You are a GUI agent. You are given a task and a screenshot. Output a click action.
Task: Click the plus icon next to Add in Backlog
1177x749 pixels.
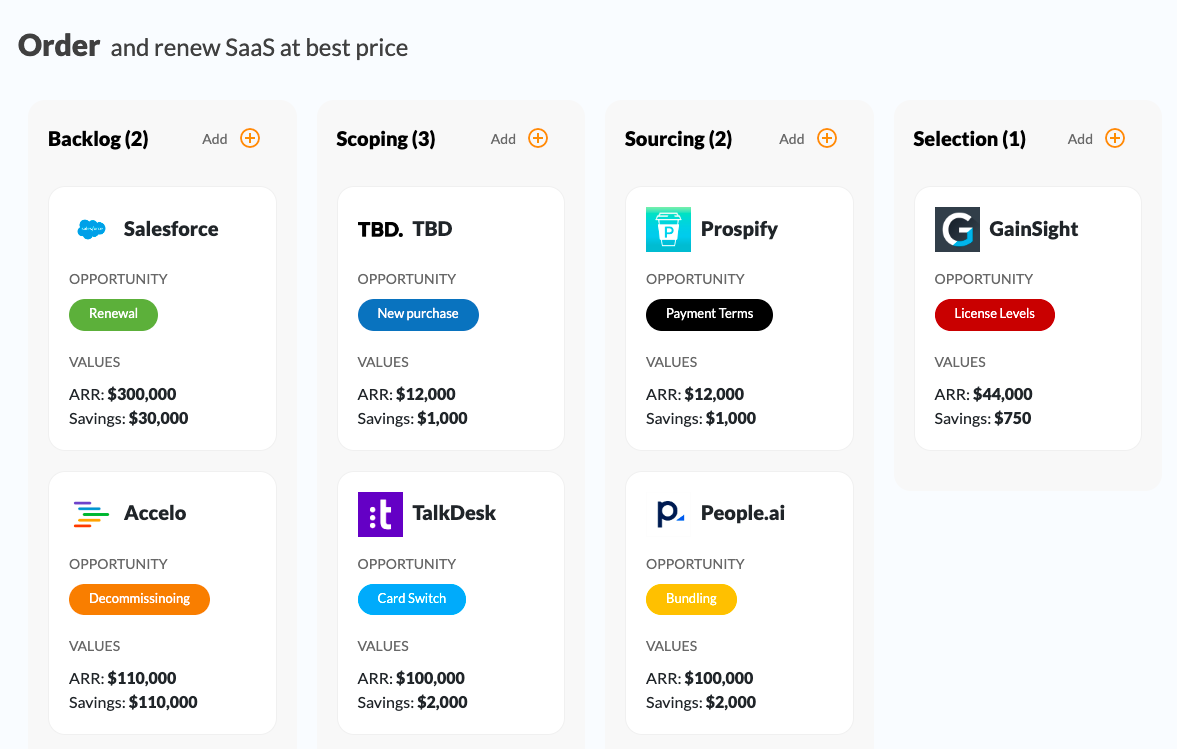[x=250, y=138]
